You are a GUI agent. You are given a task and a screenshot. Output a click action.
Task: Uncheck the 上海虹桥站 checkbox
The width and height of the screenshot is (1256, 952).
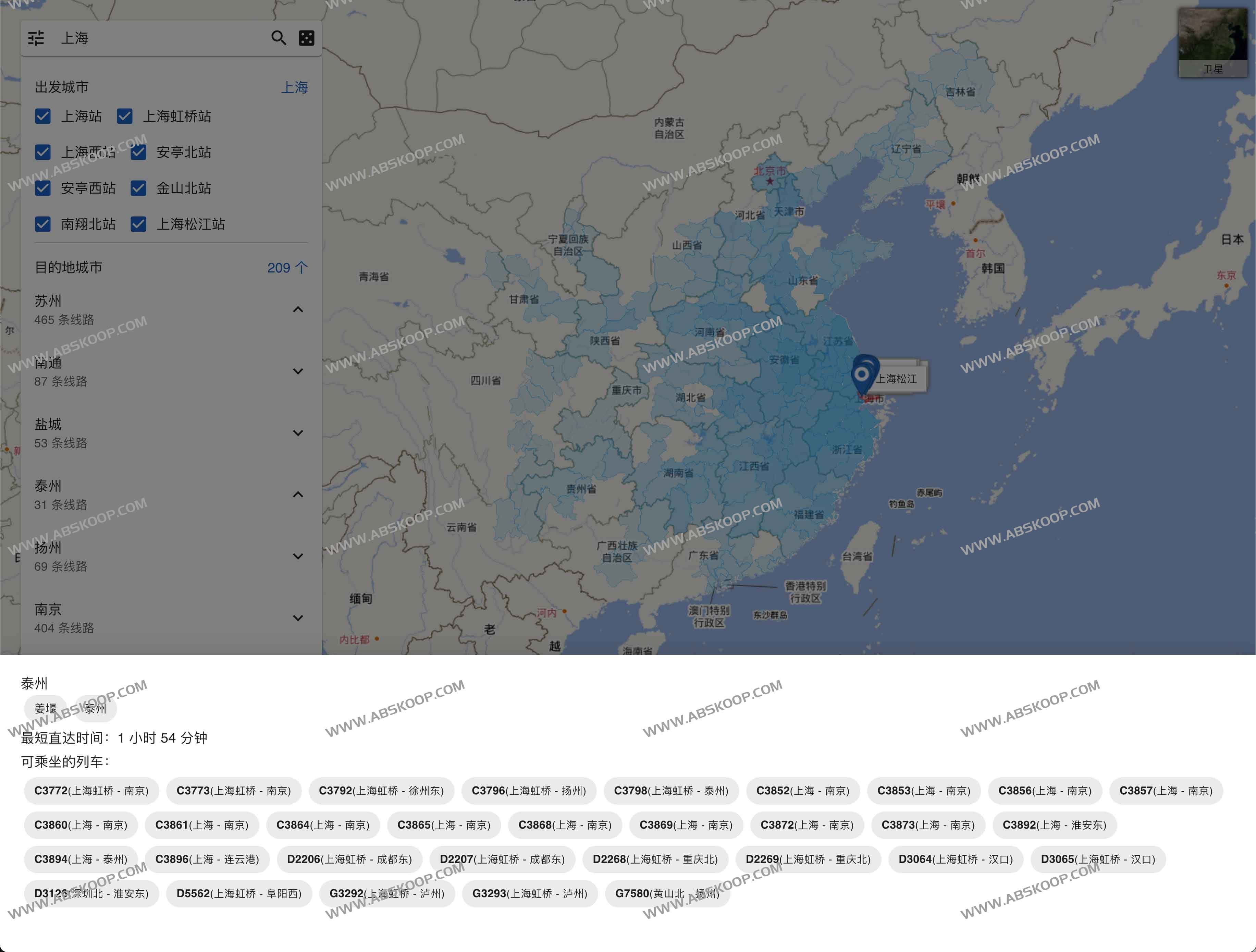pos(125,117)
